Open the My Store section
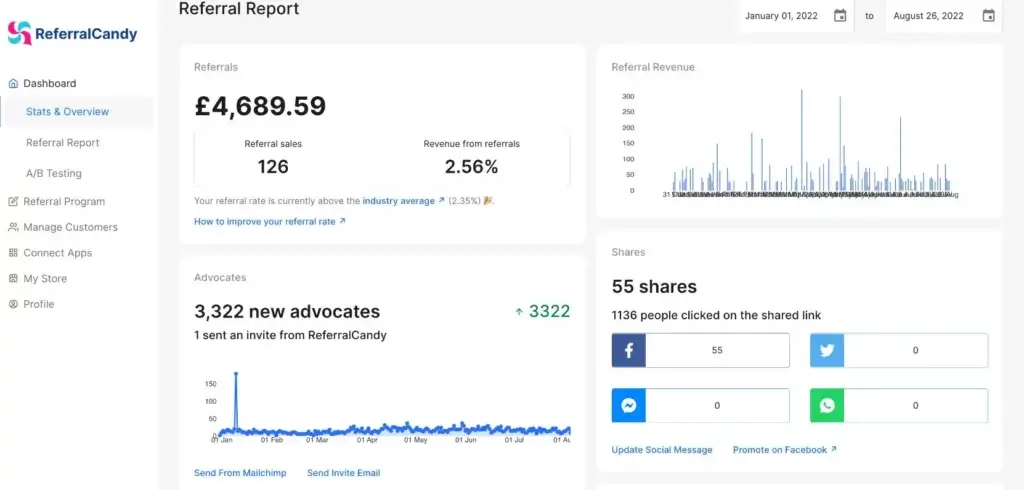The width and height of the screenshot is (1024, 490). pos(45,279)
